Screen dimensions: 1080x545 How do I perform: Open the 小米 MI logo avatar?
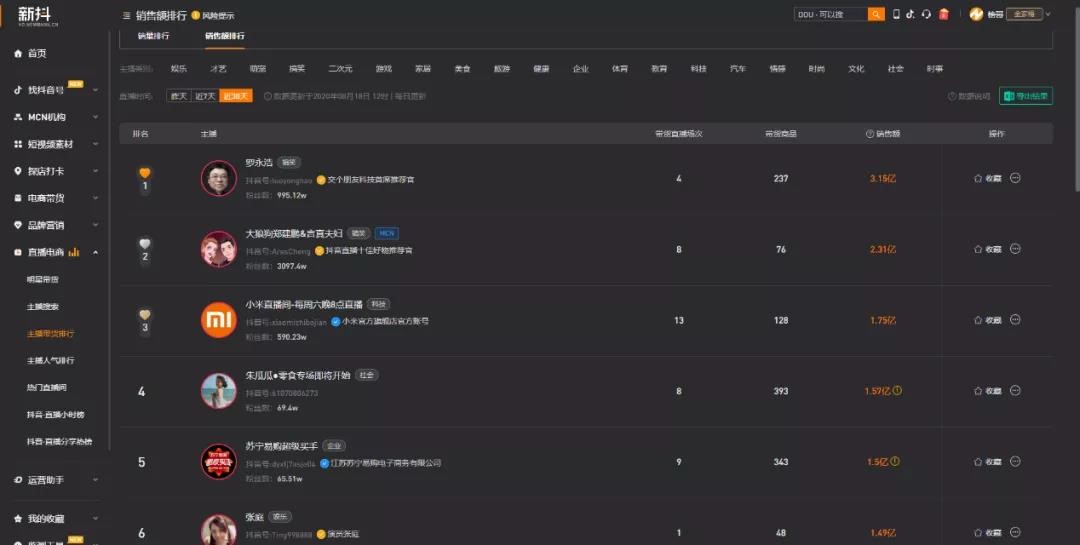[x=219, y=320]
